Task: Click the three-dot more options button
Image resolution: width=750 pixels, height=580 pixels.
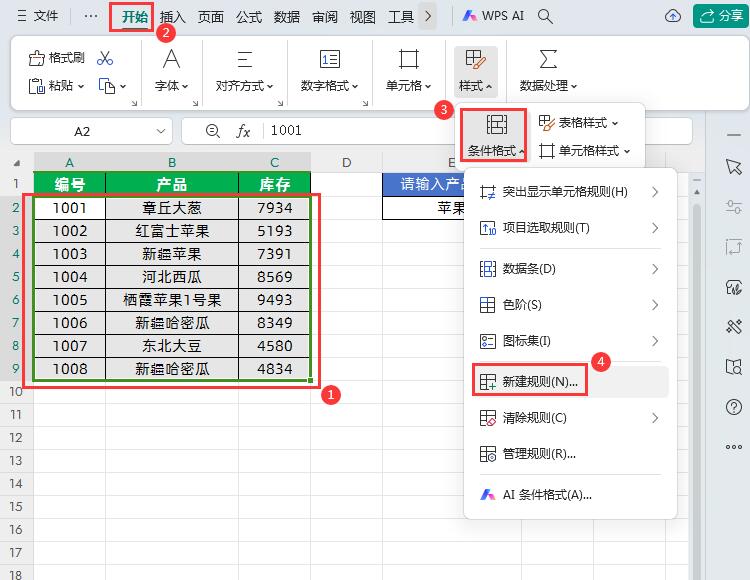Action: (x=90, y=16)
